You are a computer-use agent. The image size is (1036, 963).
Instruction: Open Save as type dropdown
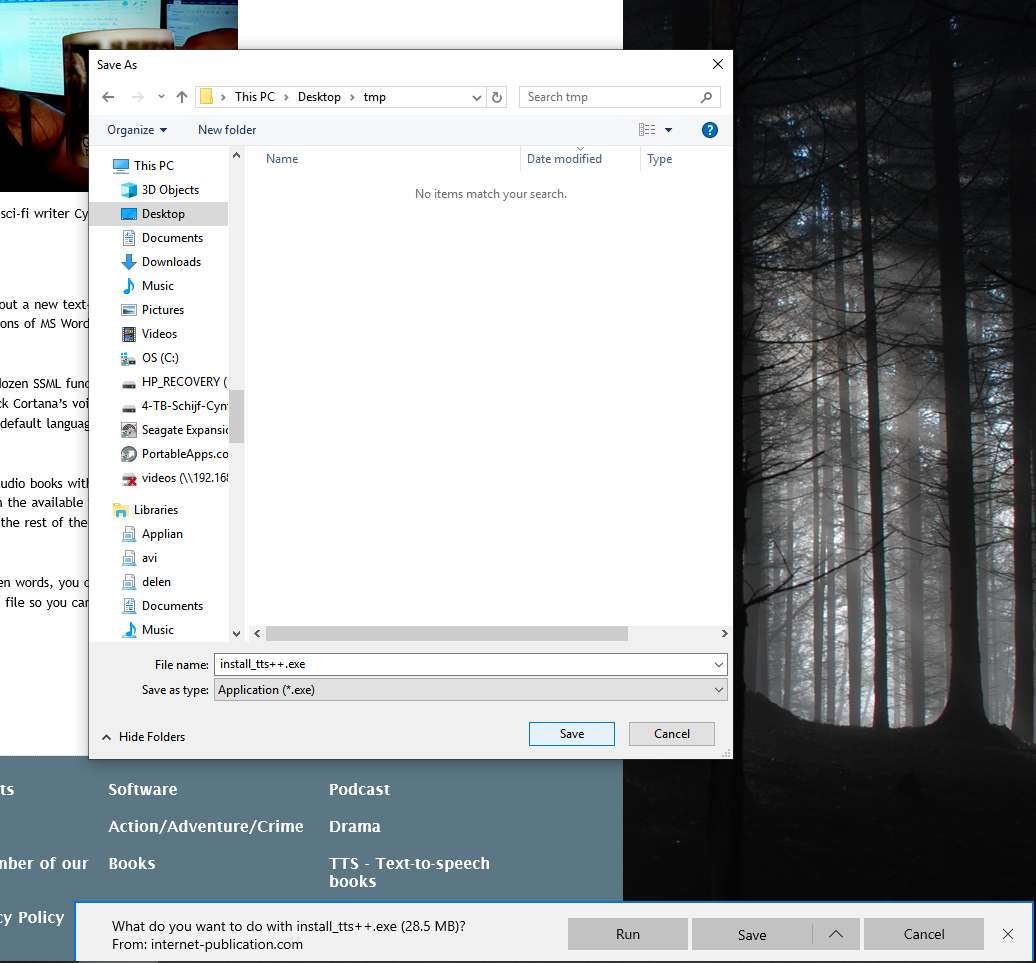point(470,690)
